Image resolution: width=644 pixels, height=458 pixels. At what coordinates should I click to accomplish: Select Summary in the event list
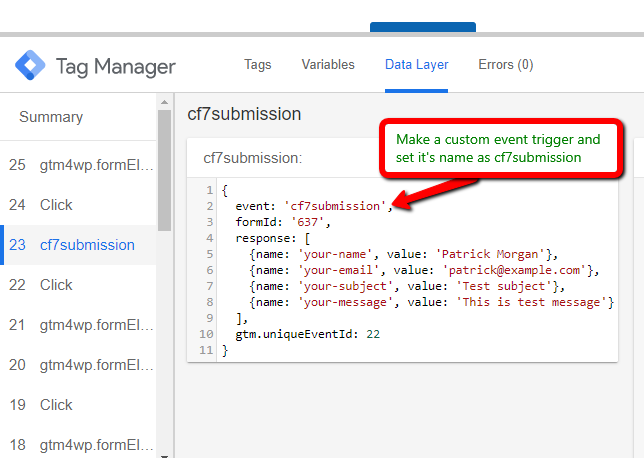[51, 117]
